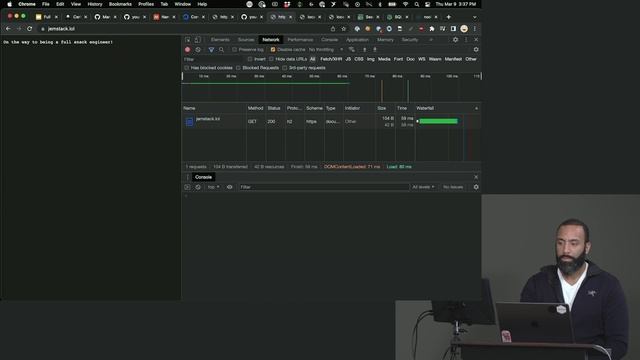Bookmark page with the star icon
The height and width of the screenshot is (360, 640).
tap(343, 29)
